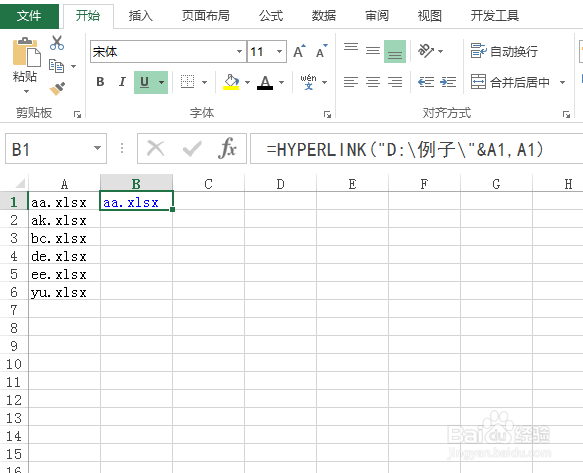The width and height of the screenshot is (583, 473).
Task: Open text orientation dropdown arrow
Action: pyautogui.click(x=441, y=51)
